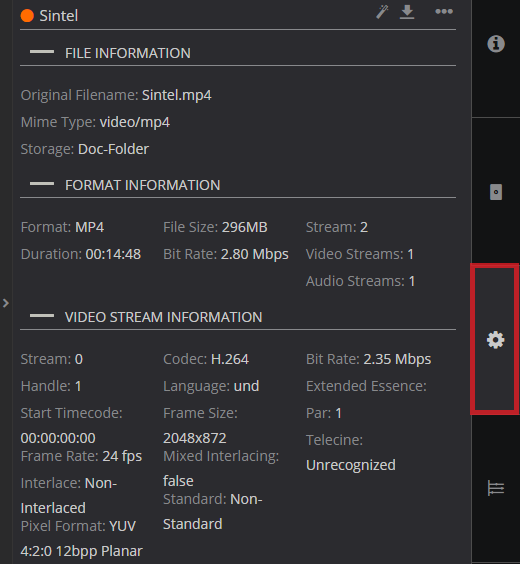Screen dimensions: 520x564
Task: Click the 2048x872 frame size value
Action: pyautogui.click(x=195, y=438)
